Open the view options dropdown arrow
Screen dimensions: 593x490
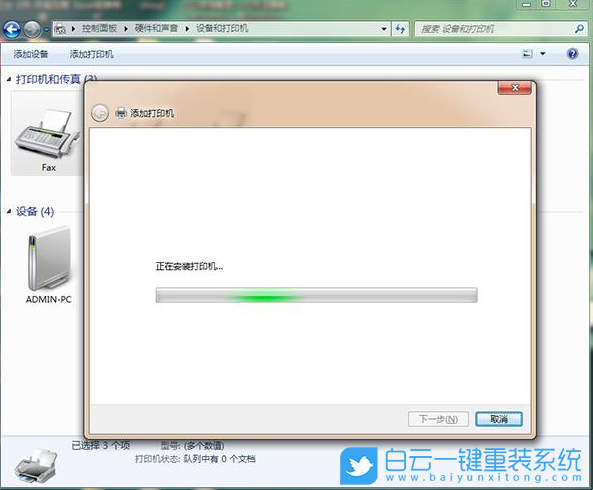[543, 54]
